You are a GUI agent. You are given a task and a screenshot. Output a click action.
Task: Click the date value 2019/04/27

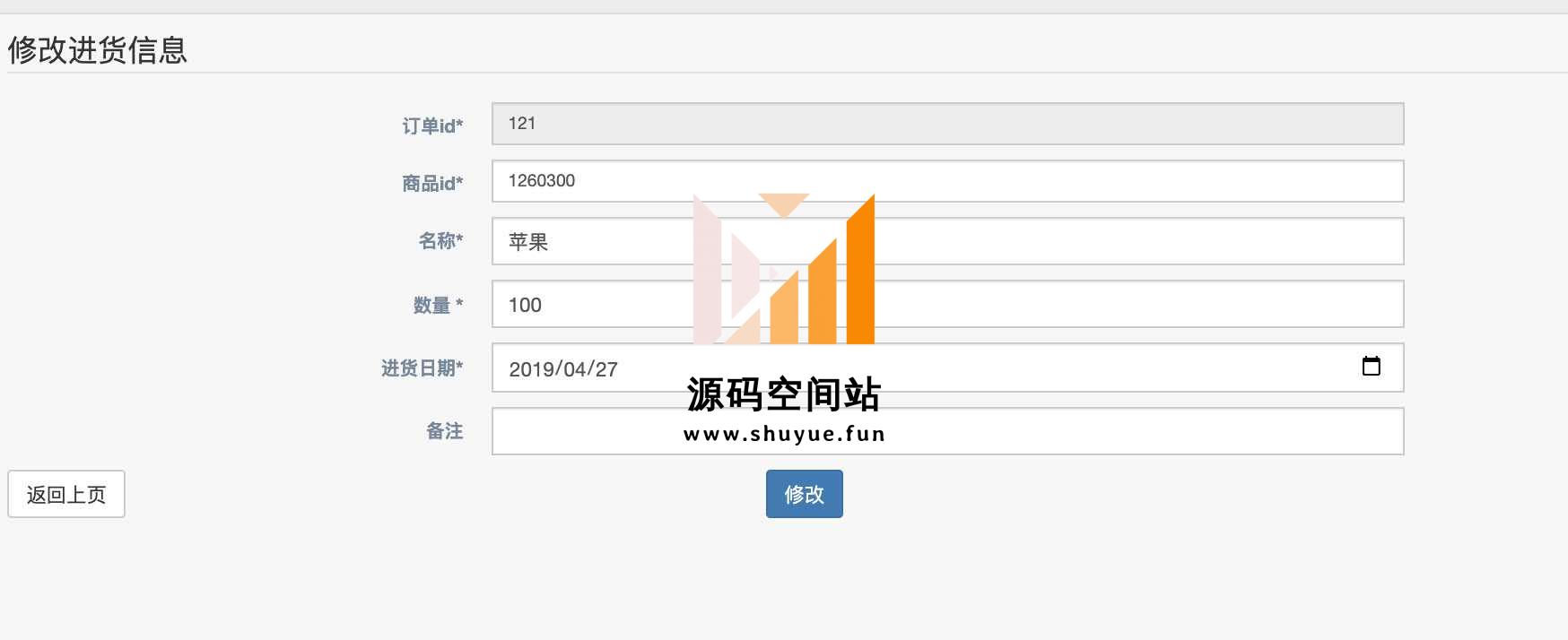[563, 369]
